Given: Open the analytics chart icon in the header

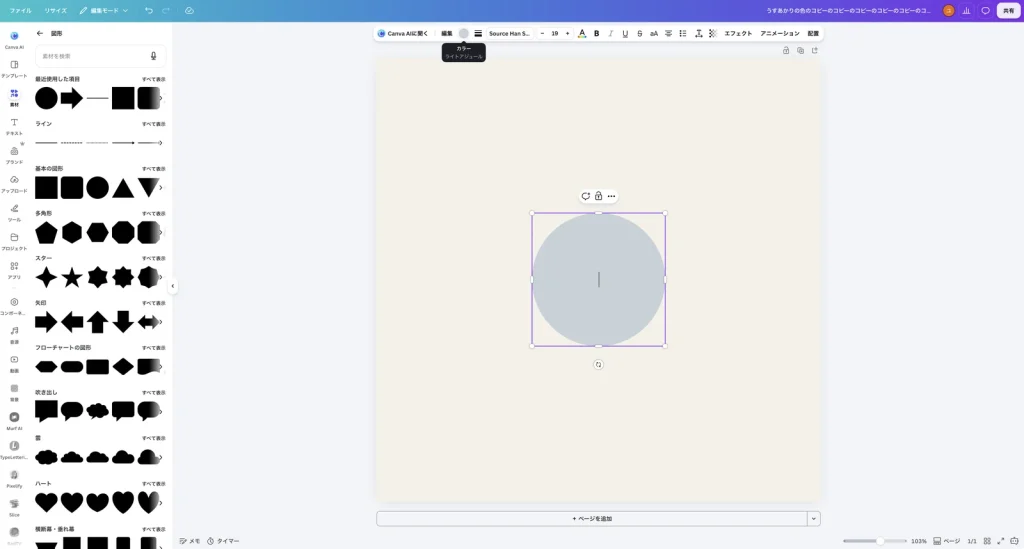Looking at the screenshot, I should click(x=967, y=10).
